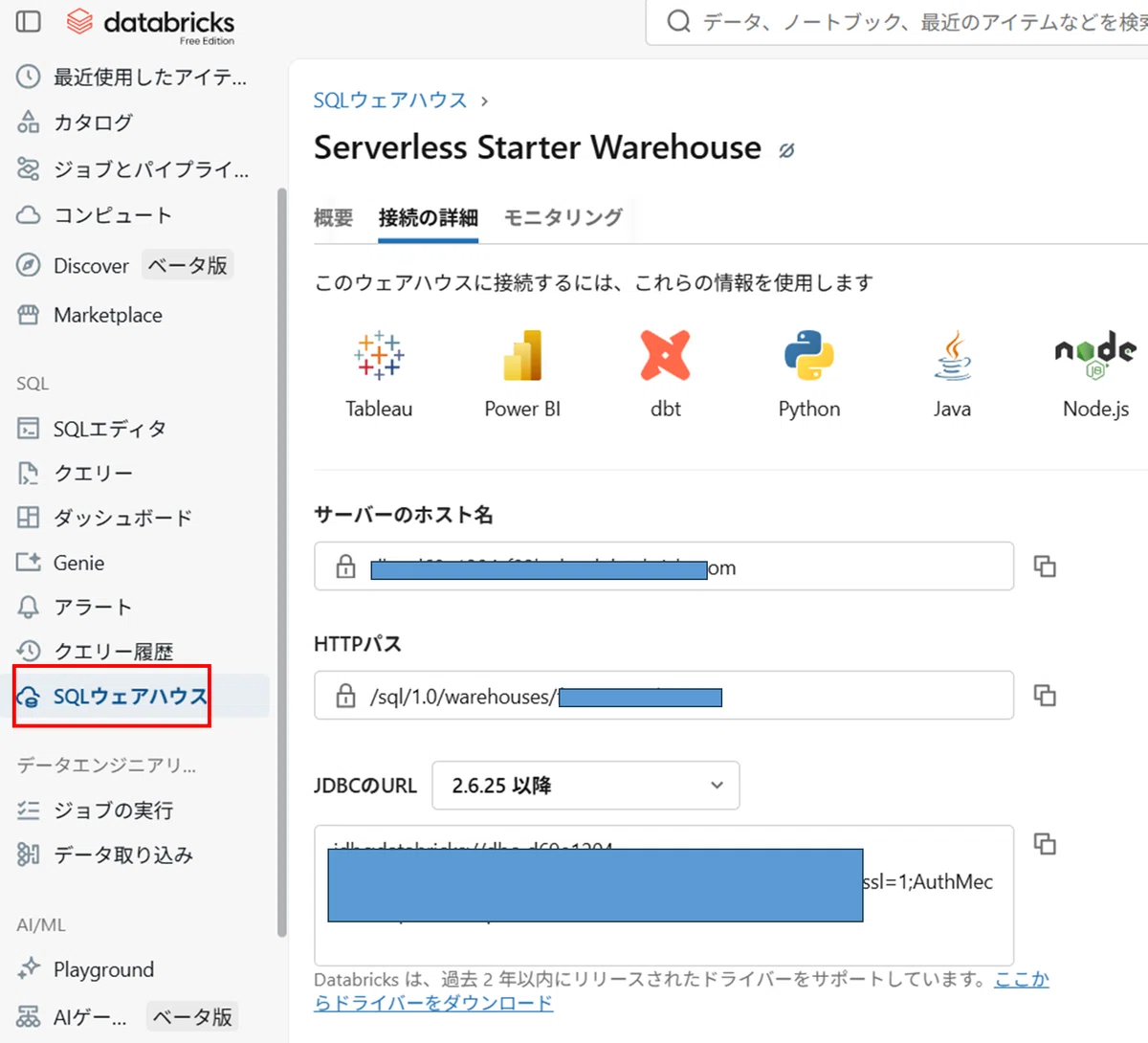Open クエリー in the sidebar
Viewport: 1148px width, 1043px height.
tap(76, 473)
